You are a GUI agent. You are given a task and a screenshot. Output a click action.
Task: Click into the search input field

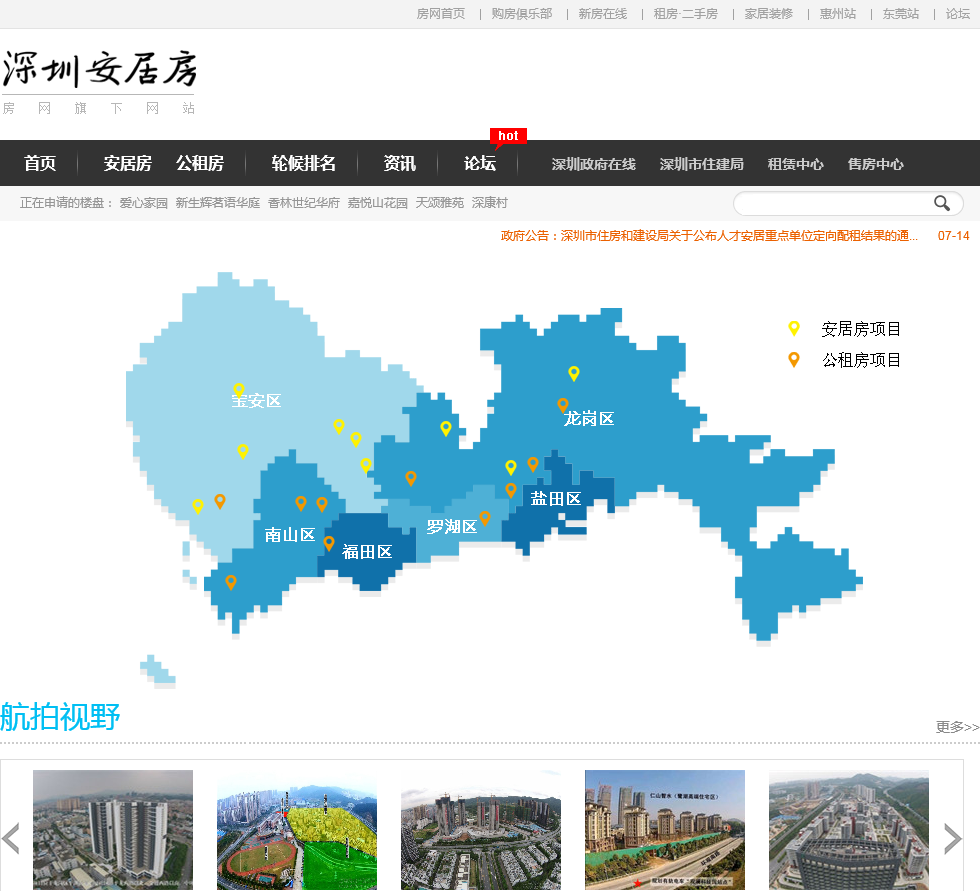click(834, 203)
